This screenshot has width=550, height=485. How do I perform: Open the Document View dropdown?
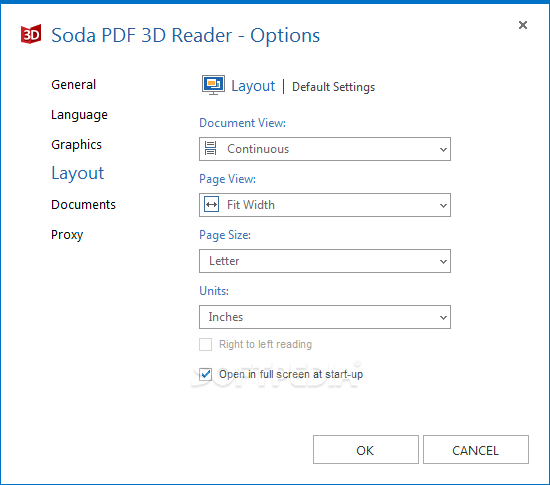click(325, 149)
